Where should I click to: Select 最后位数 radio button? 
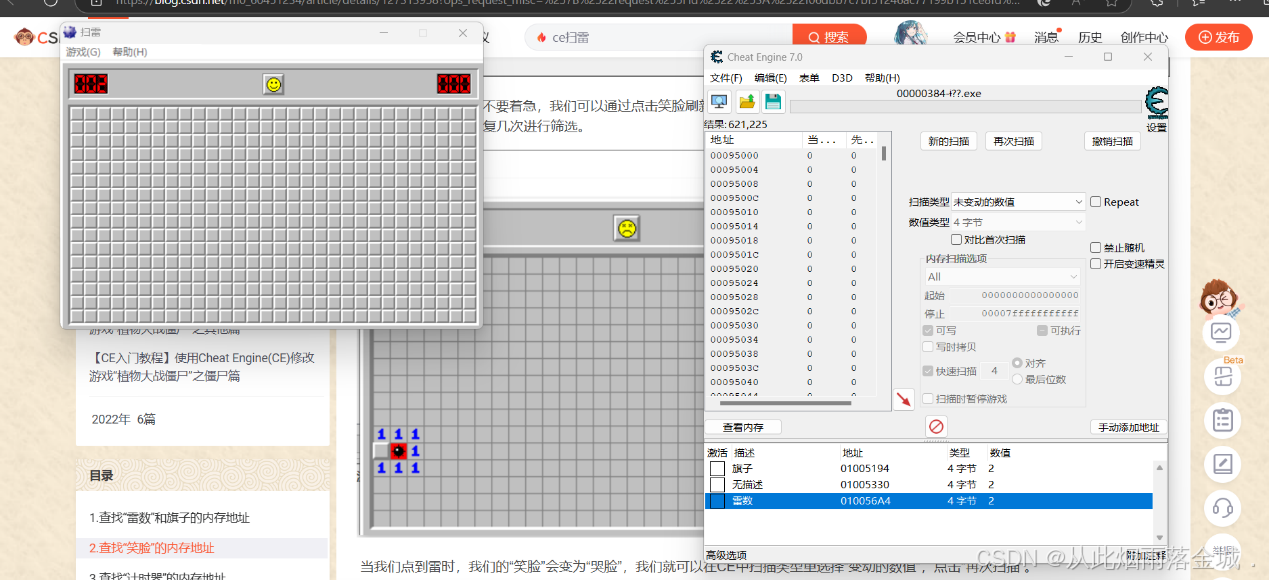[x=1018, y=379]
